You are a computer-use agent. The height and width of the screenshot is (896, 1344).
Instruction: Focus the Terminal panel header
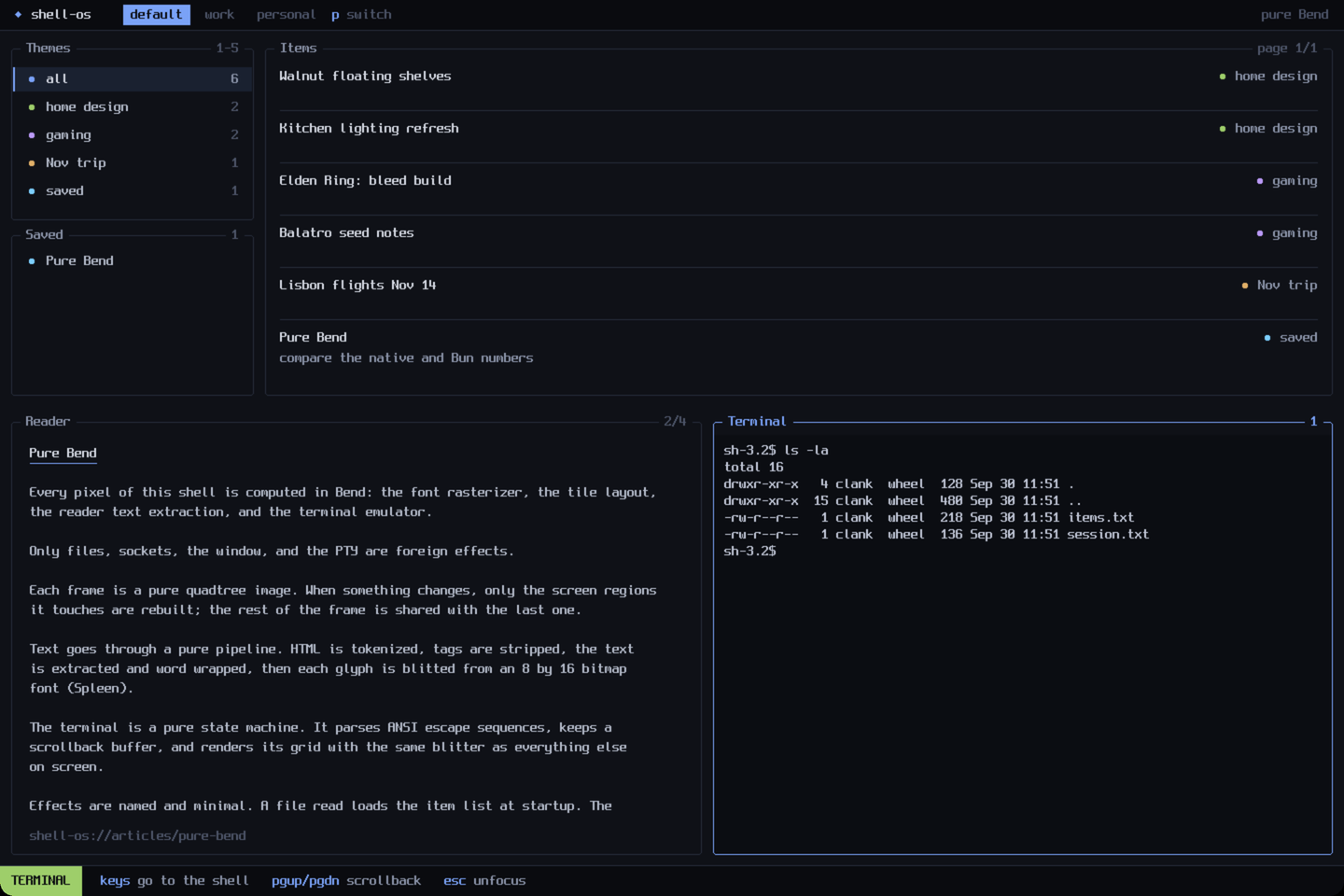tap(757, 422)
